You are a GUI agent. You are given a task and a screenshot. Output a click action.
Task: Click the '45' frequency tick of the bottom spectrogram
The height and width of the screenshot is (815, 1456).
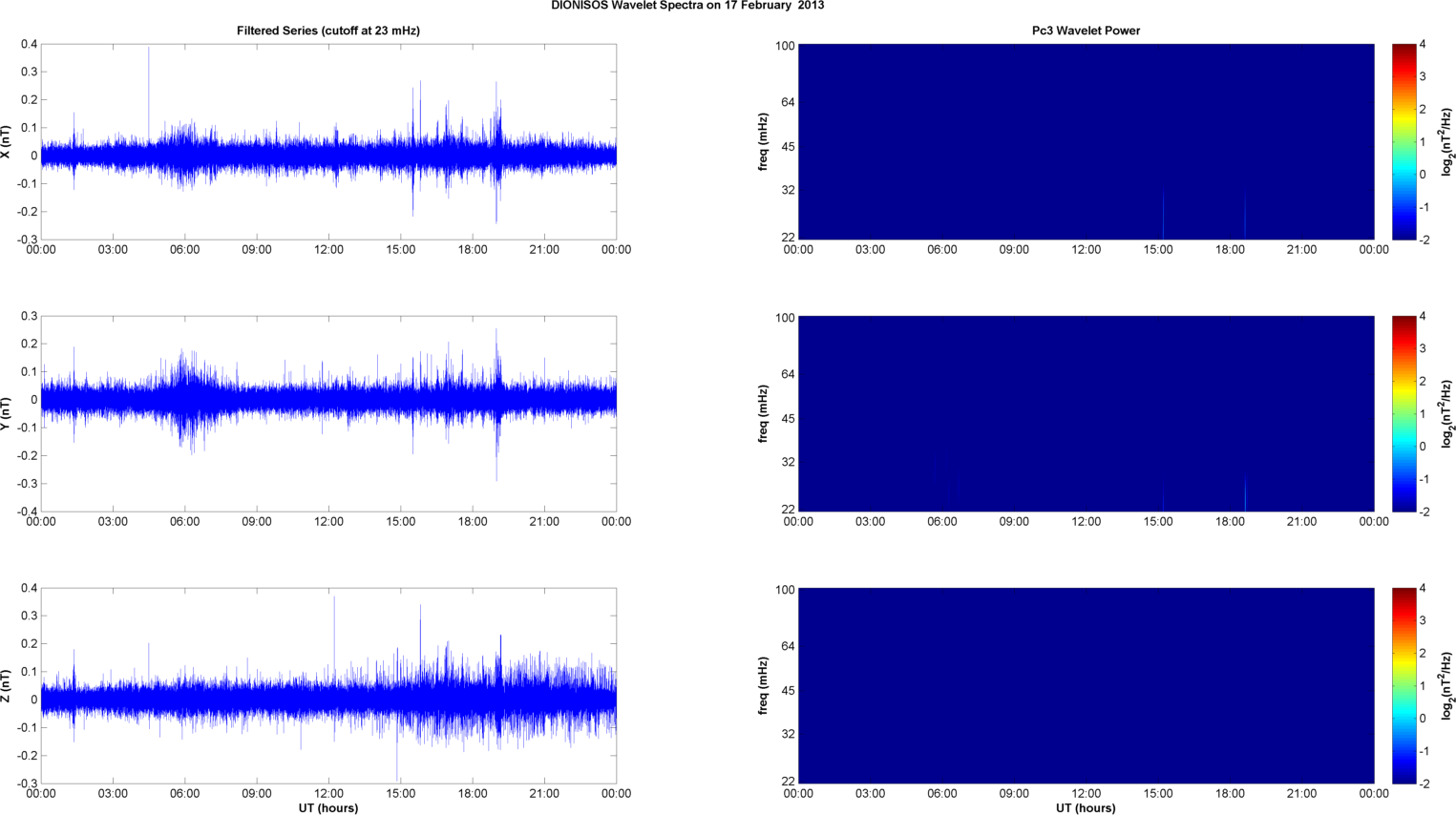tap(788, 691)
